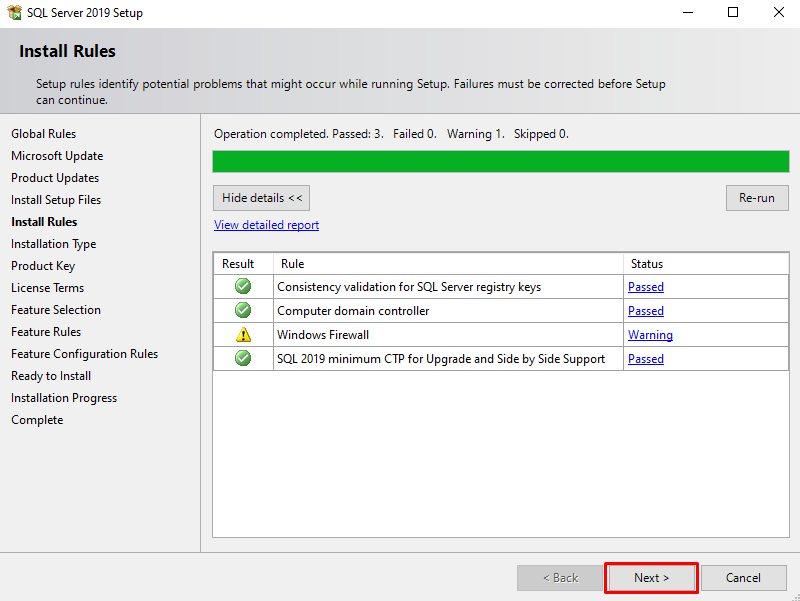Click the Next button
The image size is (800, 601).
coord(652,578)
